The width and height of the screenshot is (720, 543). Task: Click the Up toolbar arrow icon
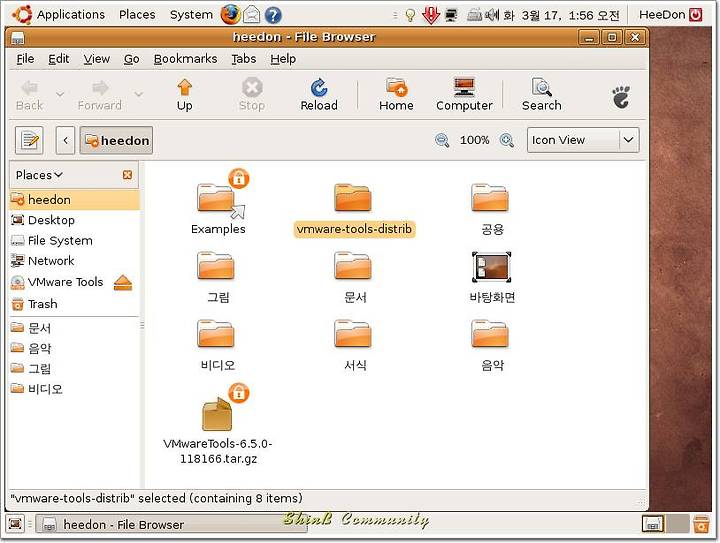pyautogui.click(x=185, y=88)
